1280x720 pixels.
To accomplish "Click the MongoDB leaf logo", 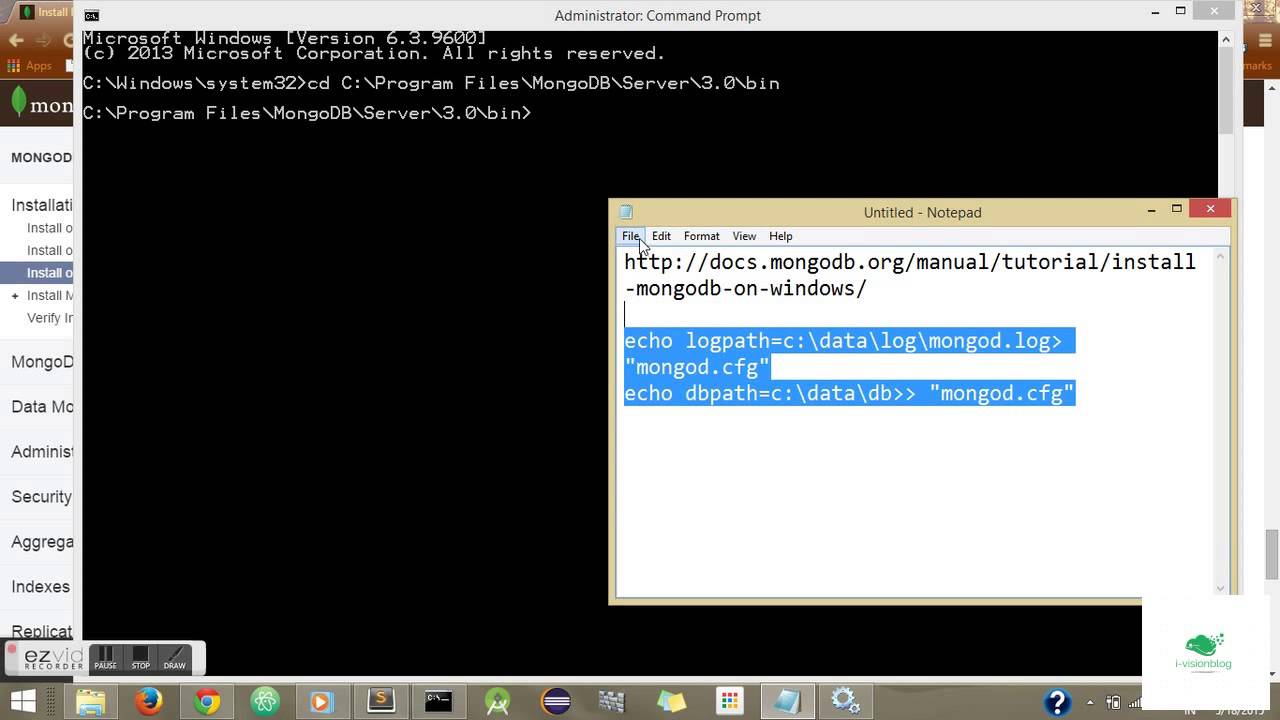I will click(19, 102).
